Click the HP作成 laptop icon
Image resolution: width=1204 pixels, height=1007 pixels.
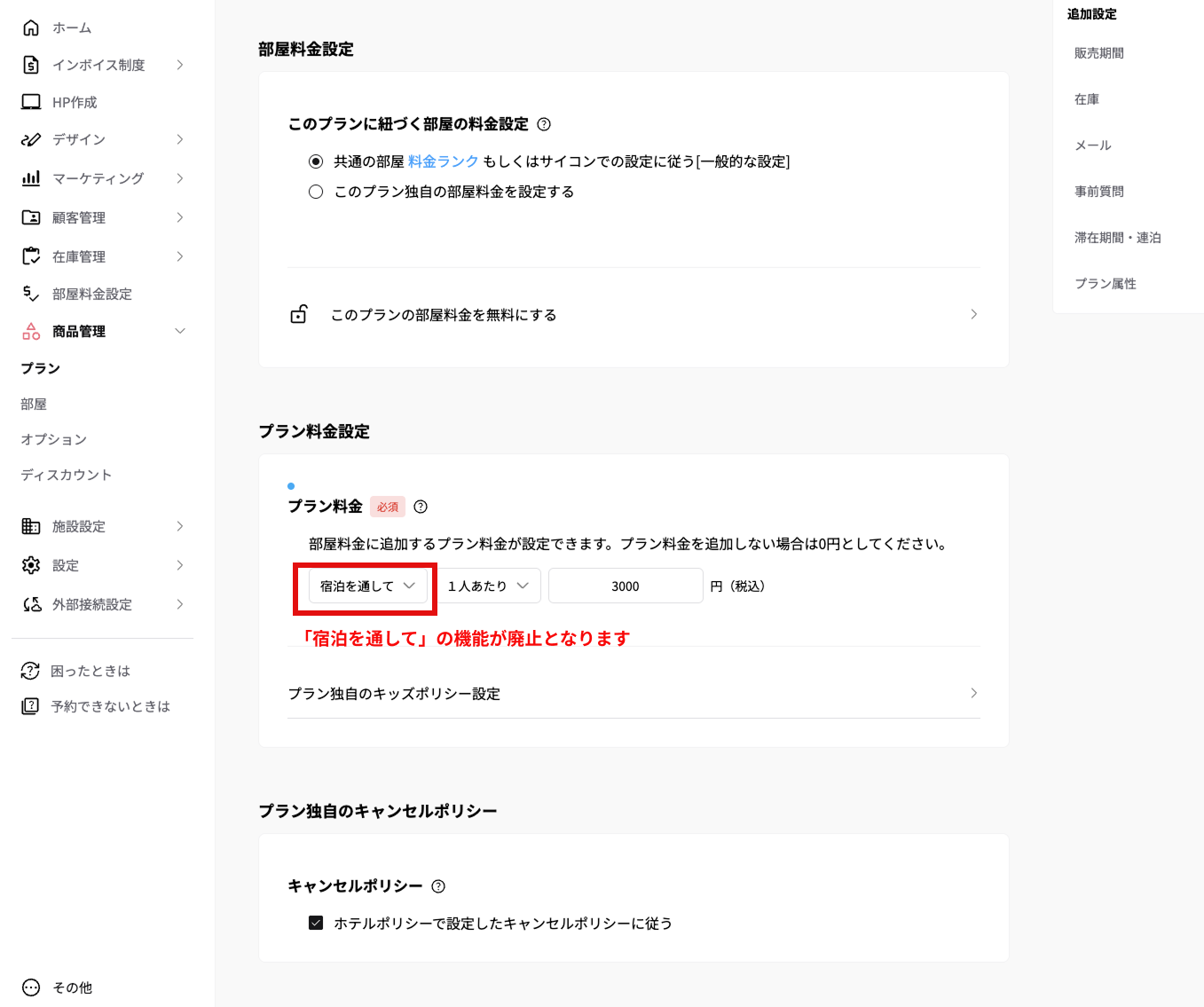[x=31, y=102]
